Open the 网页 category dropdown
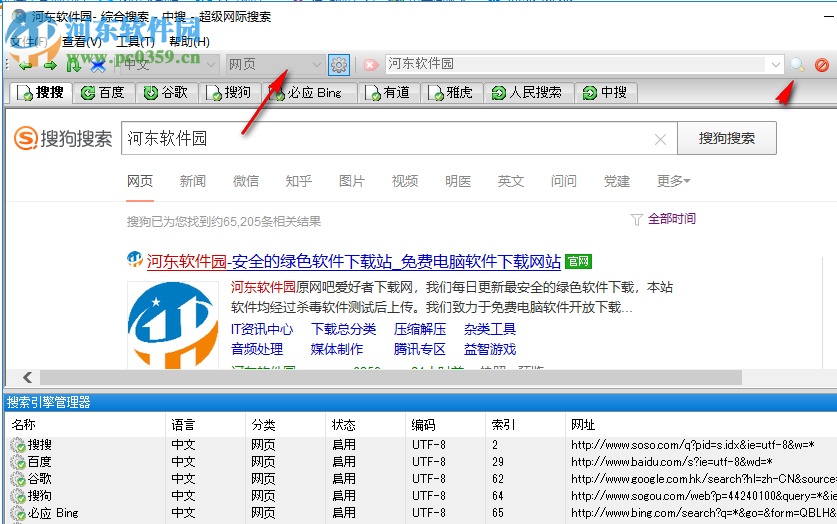Screen dimensions: 837x524 275,65
